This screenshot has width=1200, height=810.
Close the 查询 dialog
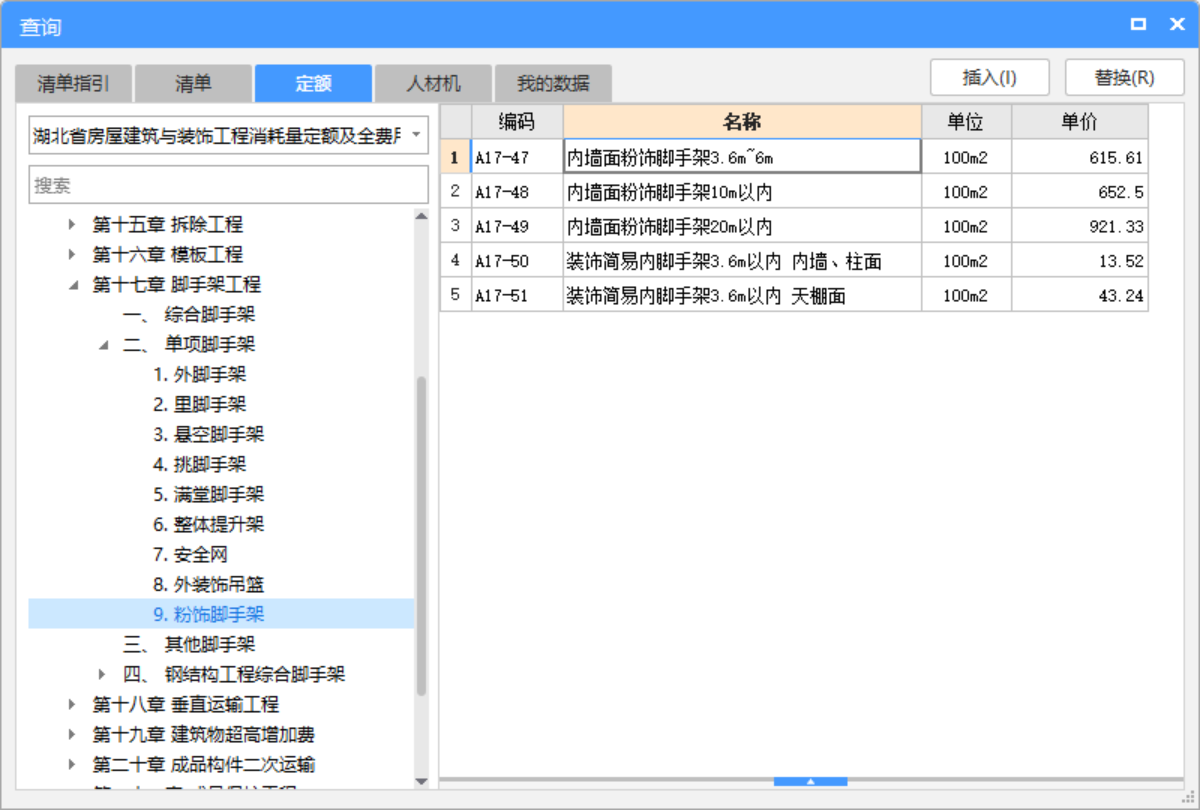click(1176, 25)
